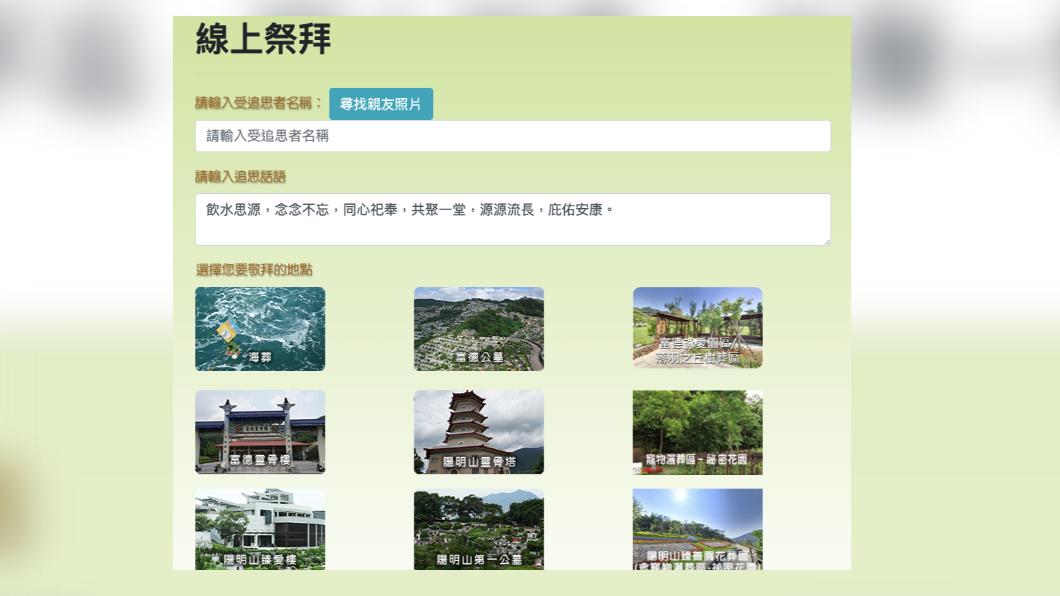This screenshot has height=596, width=1060.
Task: Choose the 陽明山靈骨塔 pagoda thumbnail
Action: 479,432
